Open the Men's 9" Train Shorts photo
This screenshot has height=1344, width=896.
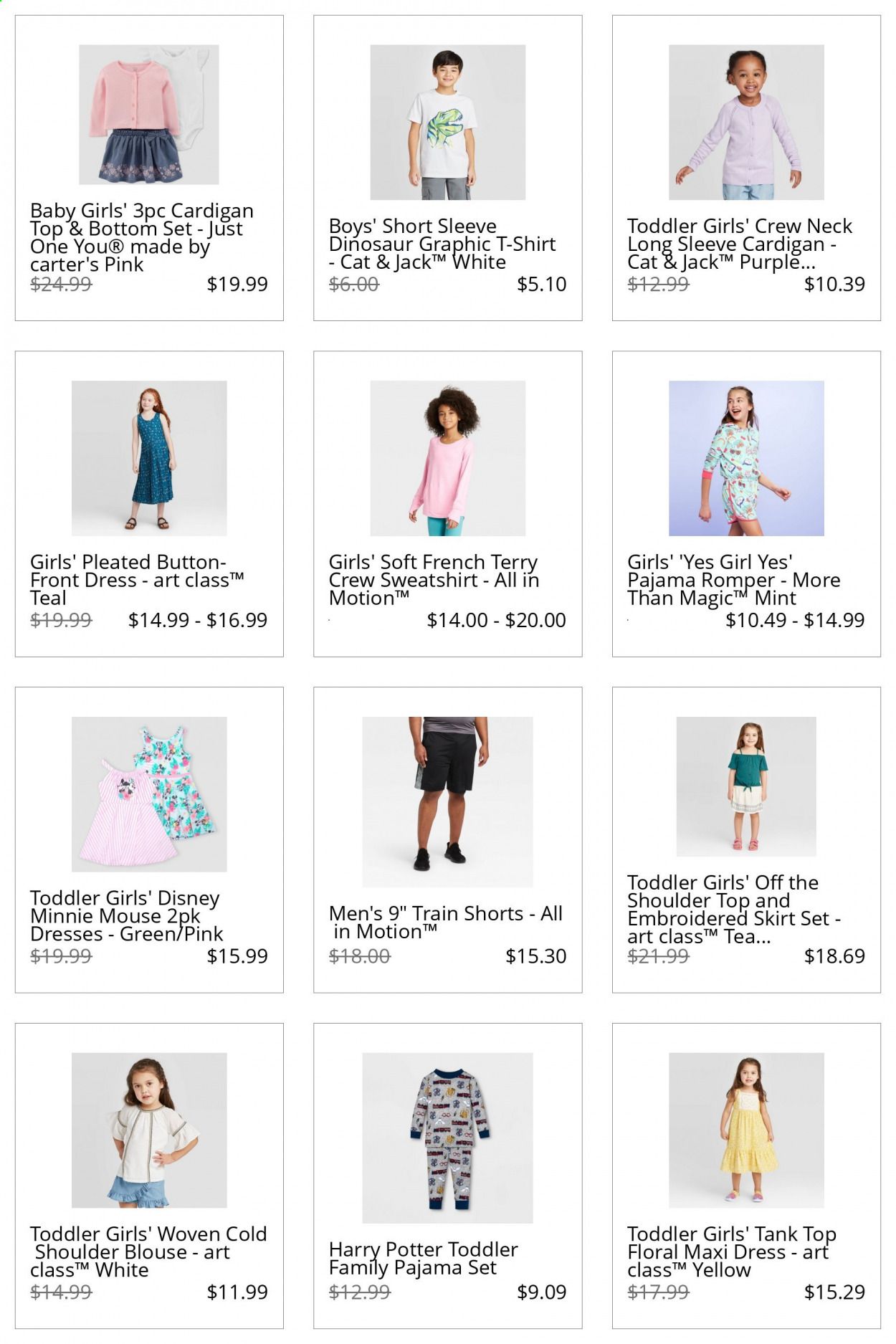pyautogui.click(x=447, y=802)
